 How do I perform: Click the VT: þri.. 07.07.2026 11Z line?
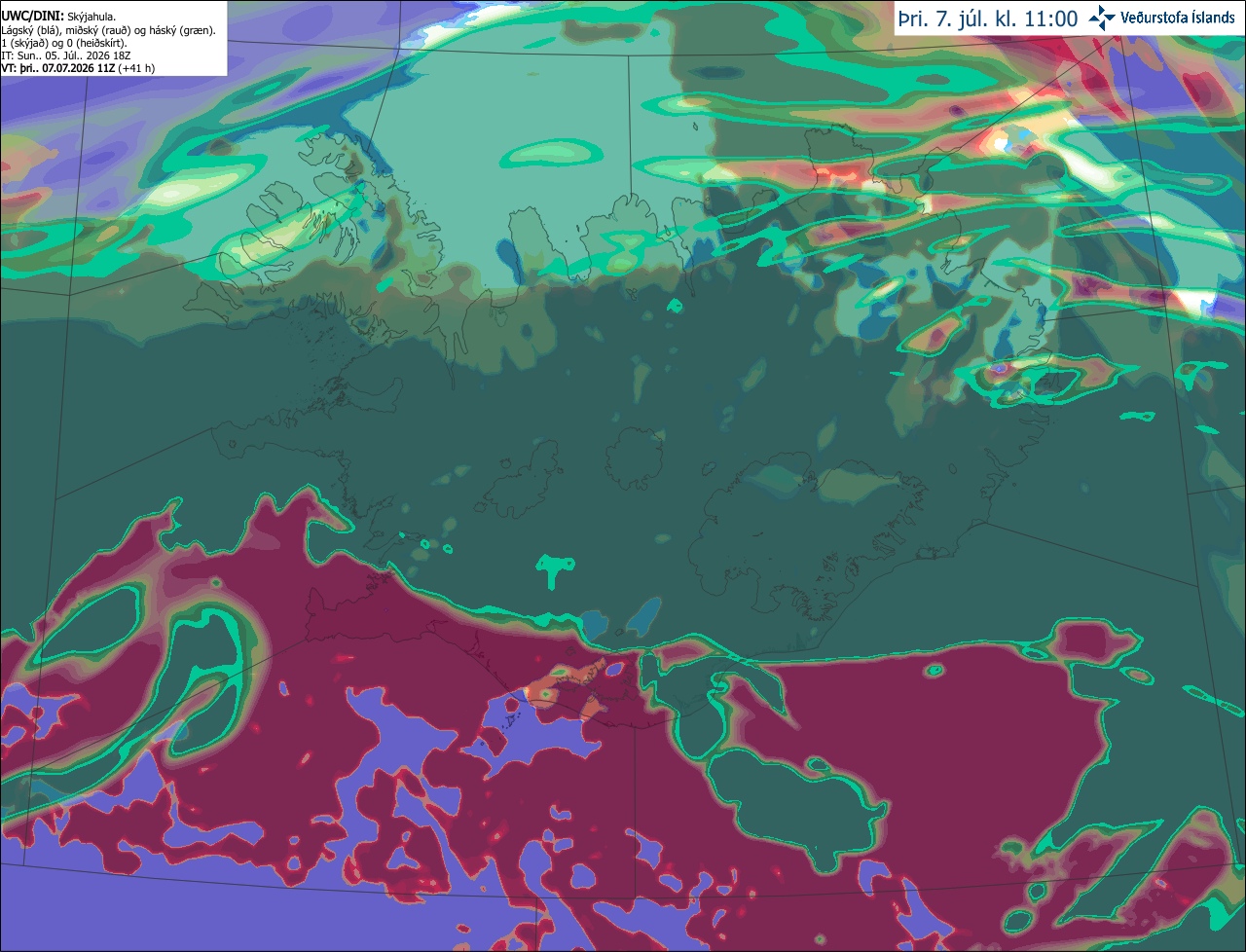78,68
